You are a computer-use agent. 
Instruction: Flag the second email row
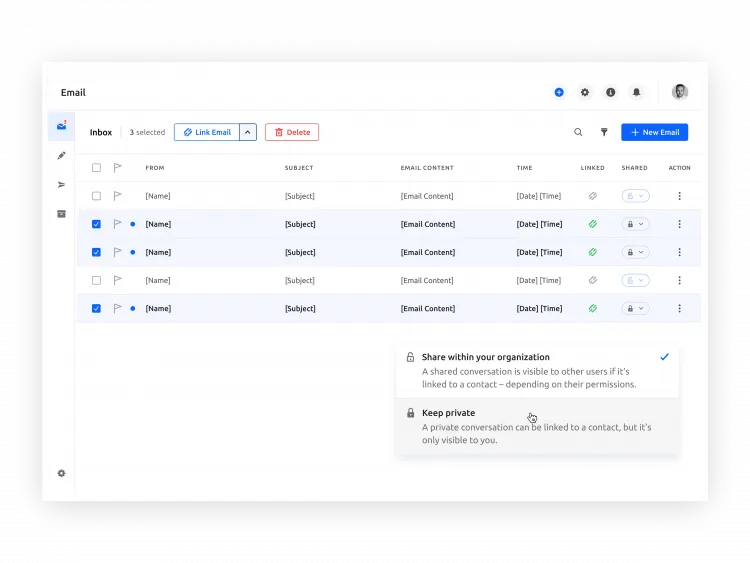(x=117, y=224)
